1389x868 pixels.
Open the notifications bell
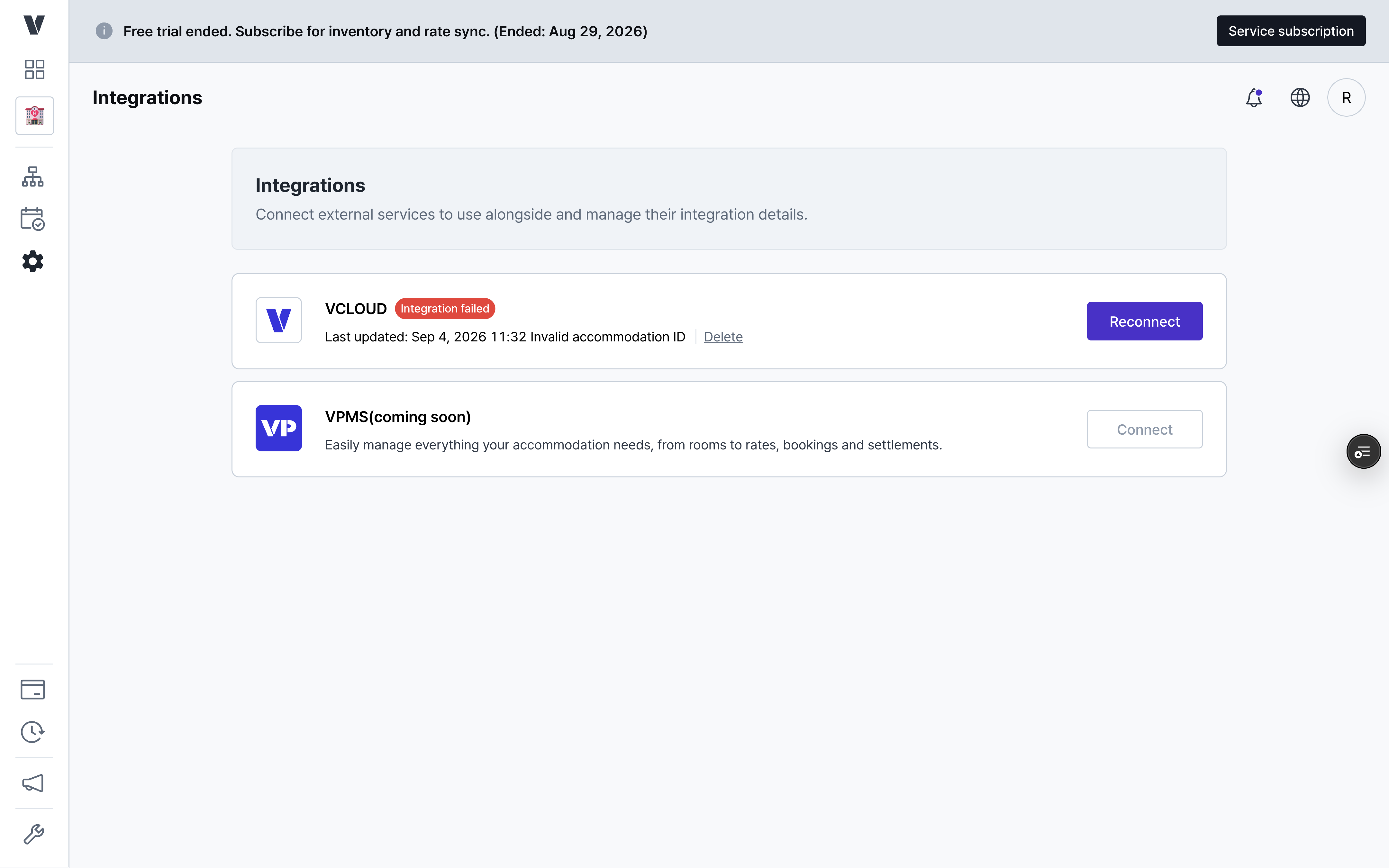1254,98
